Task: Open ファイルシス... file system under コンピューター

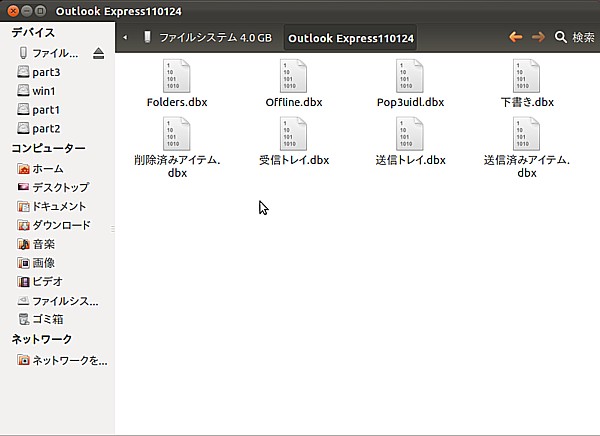Action: (57, 301)
